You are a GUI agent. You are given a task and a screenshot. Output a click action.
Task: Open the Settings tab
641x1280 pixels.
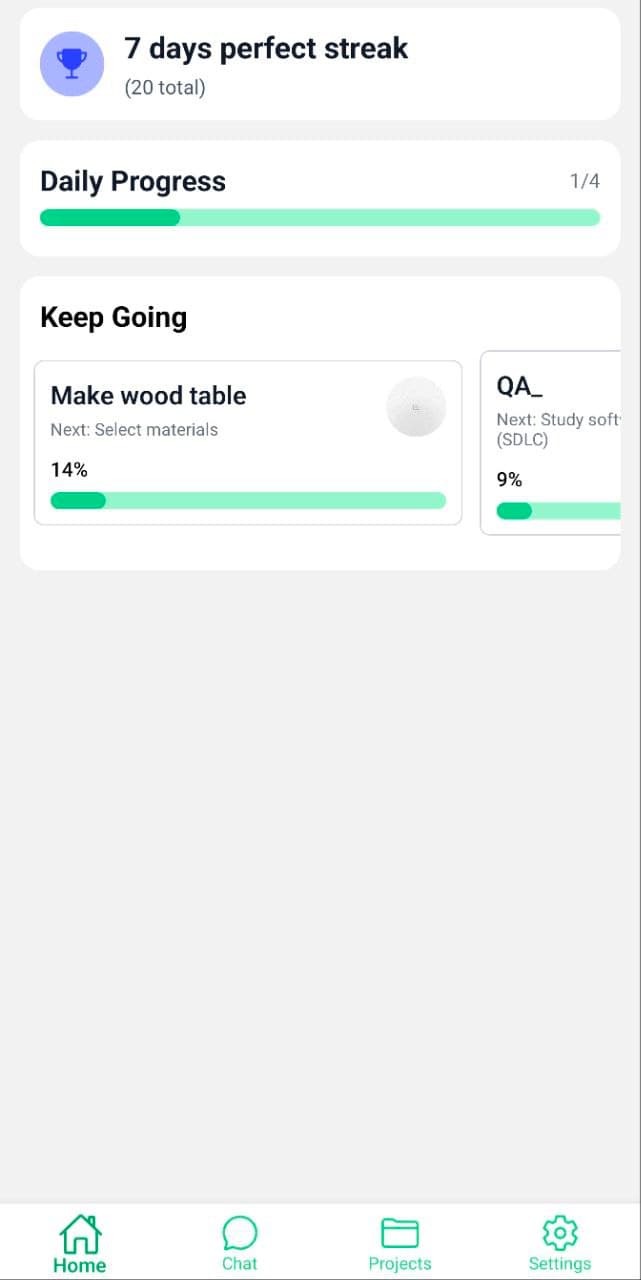pos(559,1242)
